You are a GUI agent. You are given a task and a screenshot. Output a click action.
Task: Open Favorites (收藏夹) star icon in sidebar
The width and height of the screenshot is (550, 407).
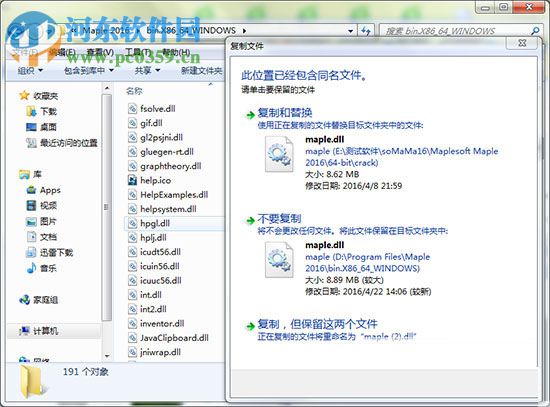[x=24, y=95]
